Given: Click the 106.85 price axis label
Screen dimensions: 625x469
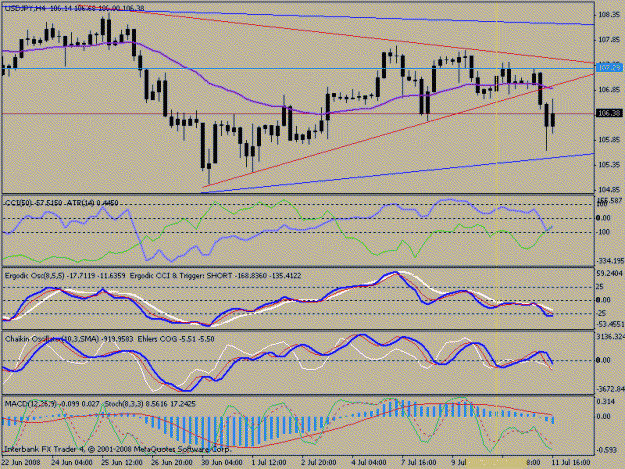Looking at the screenshot, I should [608, 90].
